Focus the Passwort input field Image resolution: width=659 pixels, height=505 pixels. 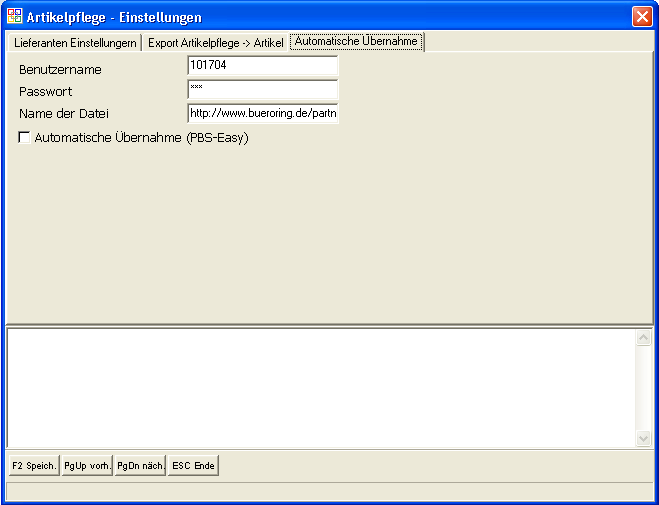[263, 91]
